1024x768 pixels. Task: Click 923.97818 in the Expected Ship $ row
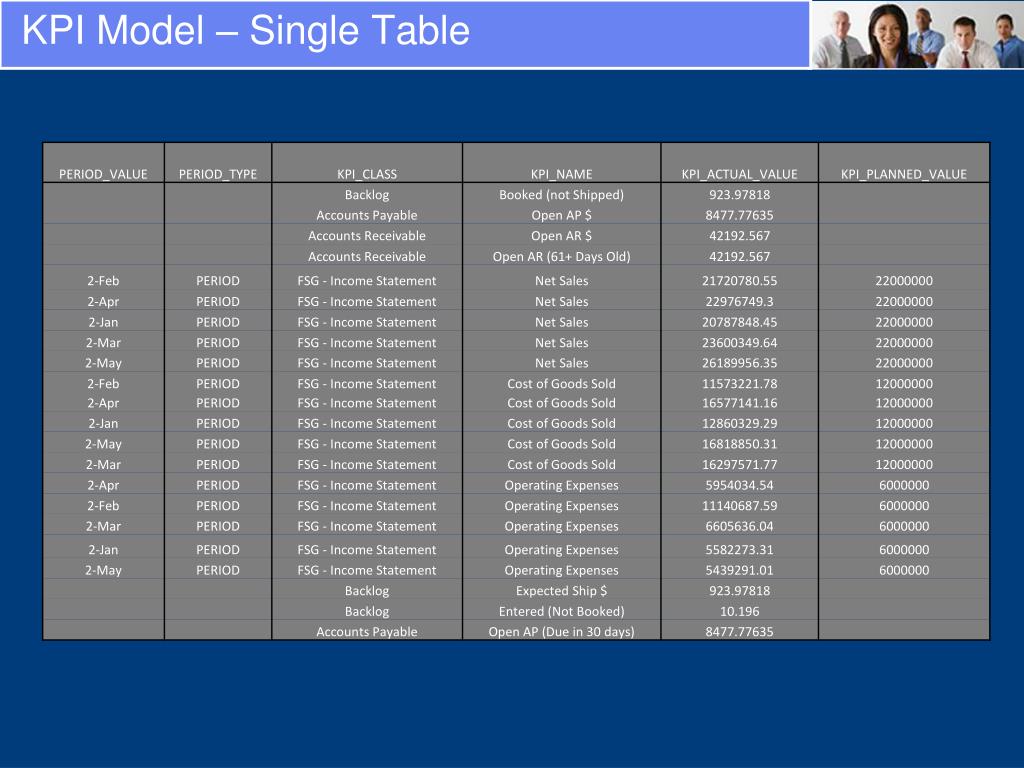[739, 591]
